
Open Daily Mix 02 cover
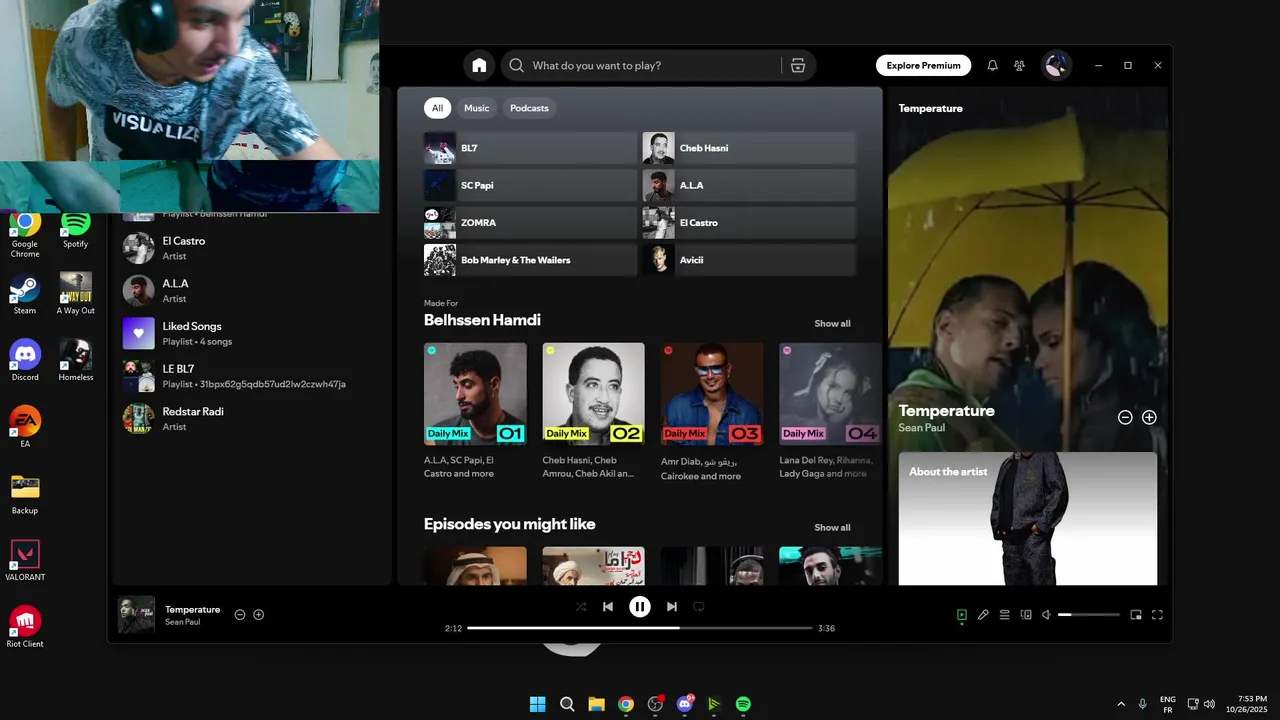point(594,394)
